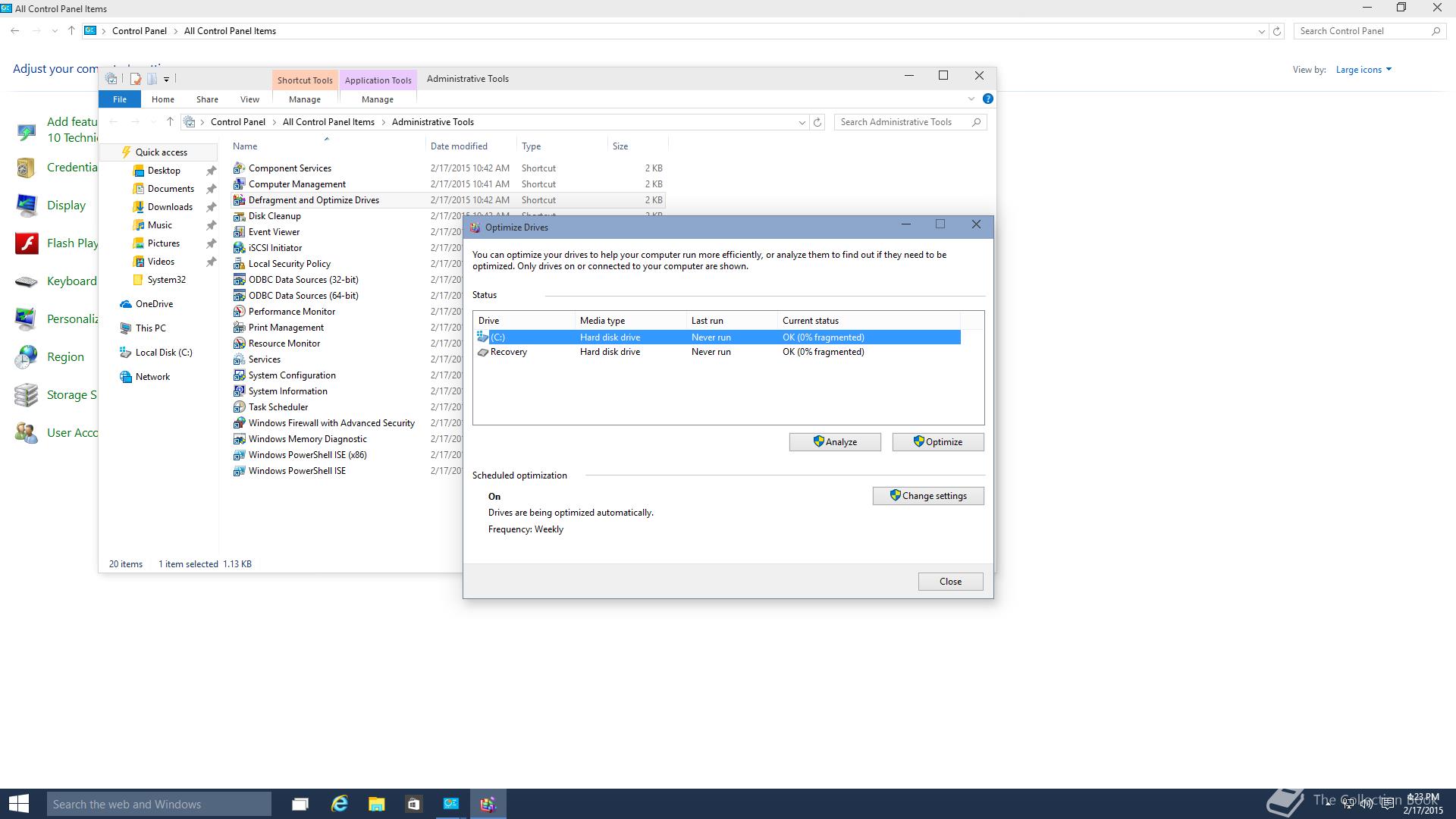The width and height of the screenshot is (1456, 819).
Task: Refresh the Administrative Tools address bar
Action: 817,122
